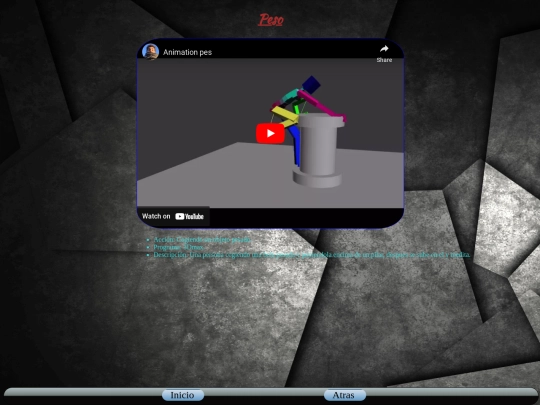Click the gray pillar in video thumbnail

coord(318,150)
